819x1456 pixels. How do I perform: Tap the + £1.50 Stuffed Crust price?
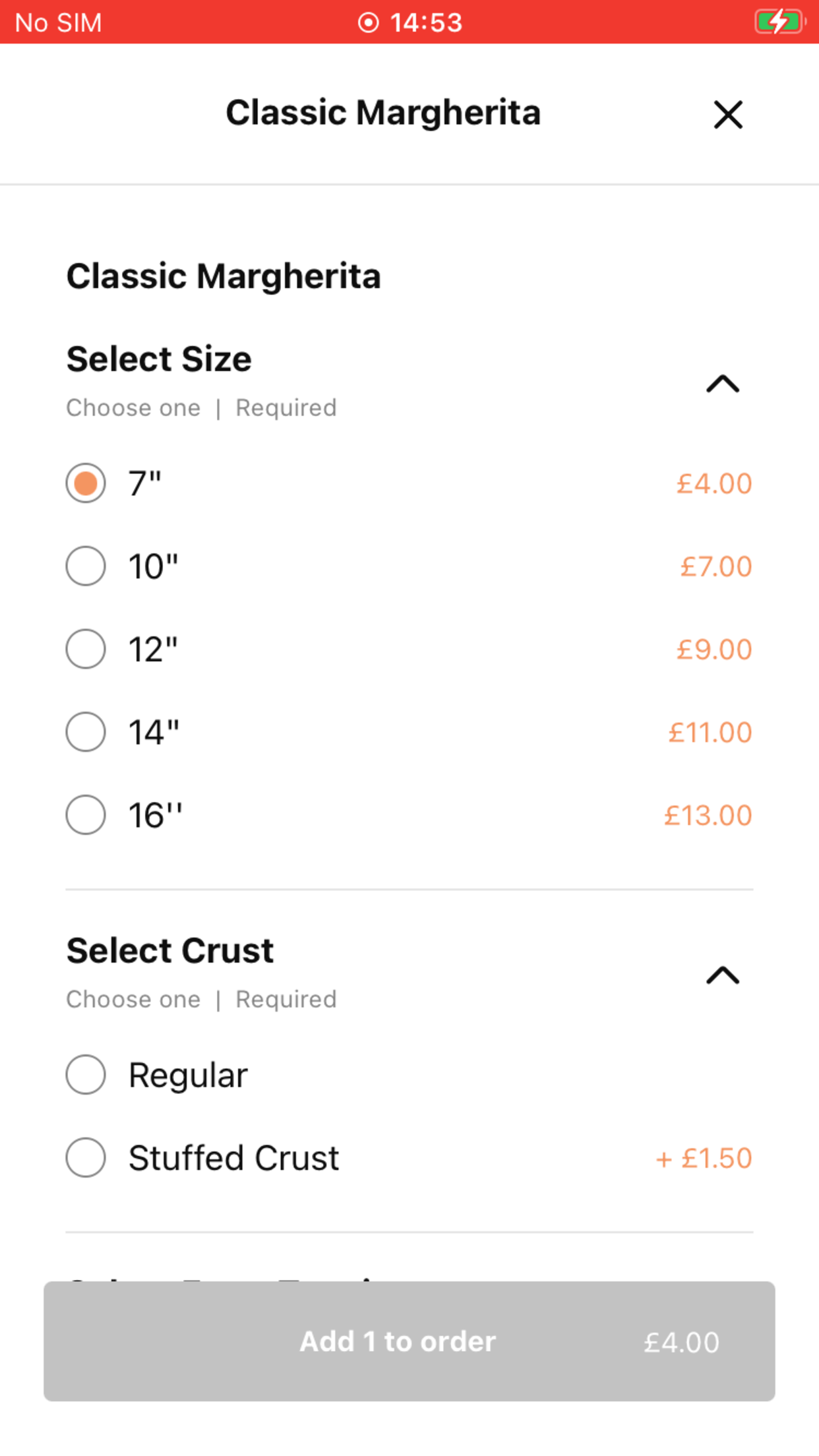pos(704,1159)
